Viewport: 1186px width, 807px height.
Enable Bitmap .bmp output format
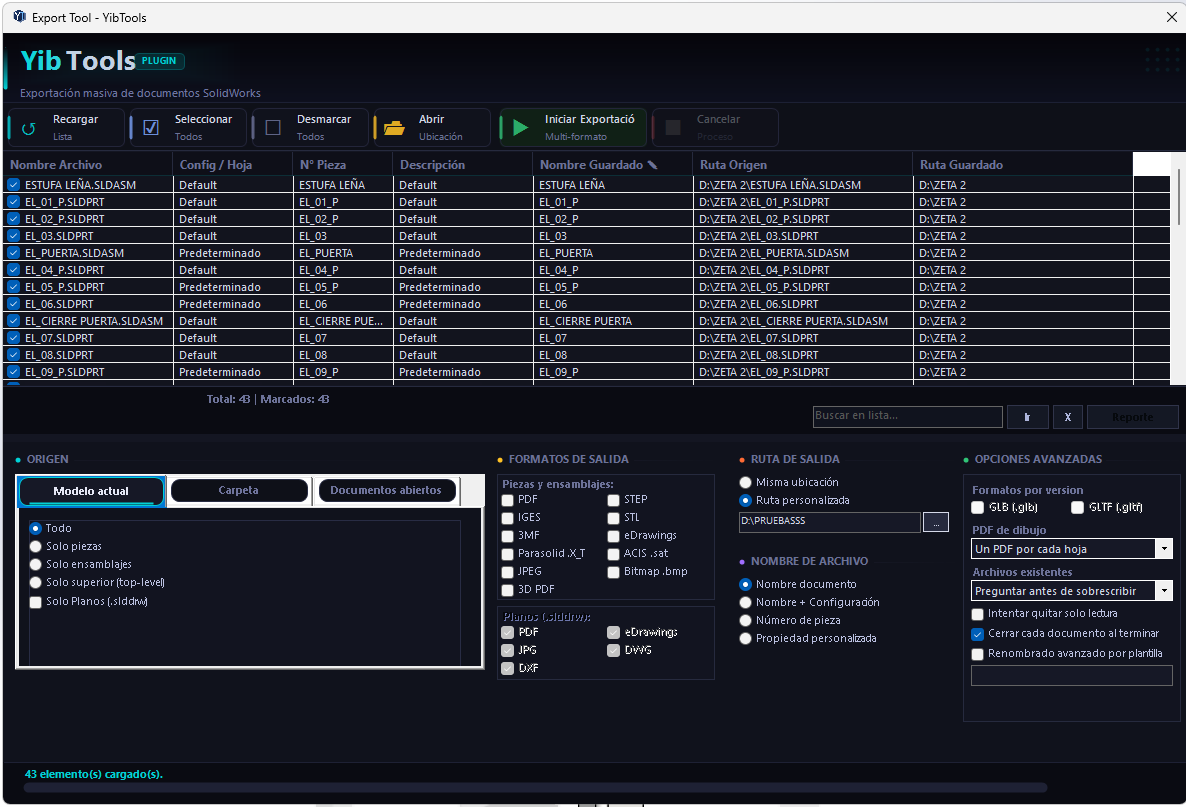(x=613, y=573)
